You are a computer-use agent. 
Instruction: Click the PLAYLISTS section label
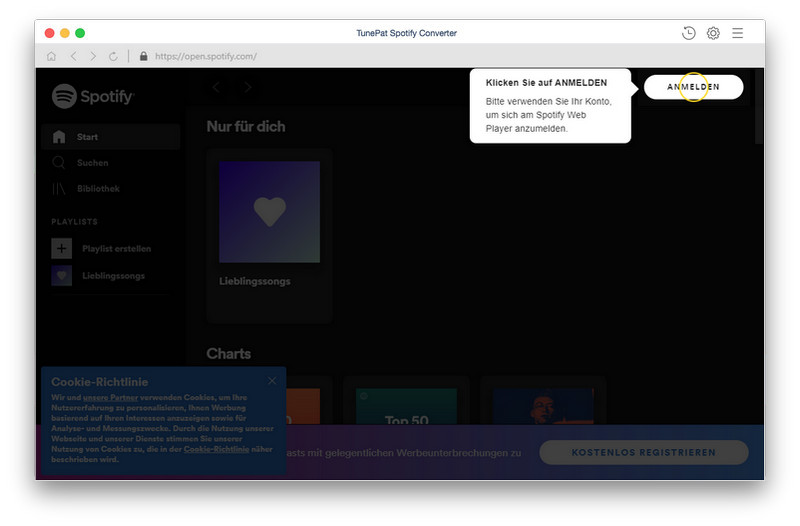point(74,222)
